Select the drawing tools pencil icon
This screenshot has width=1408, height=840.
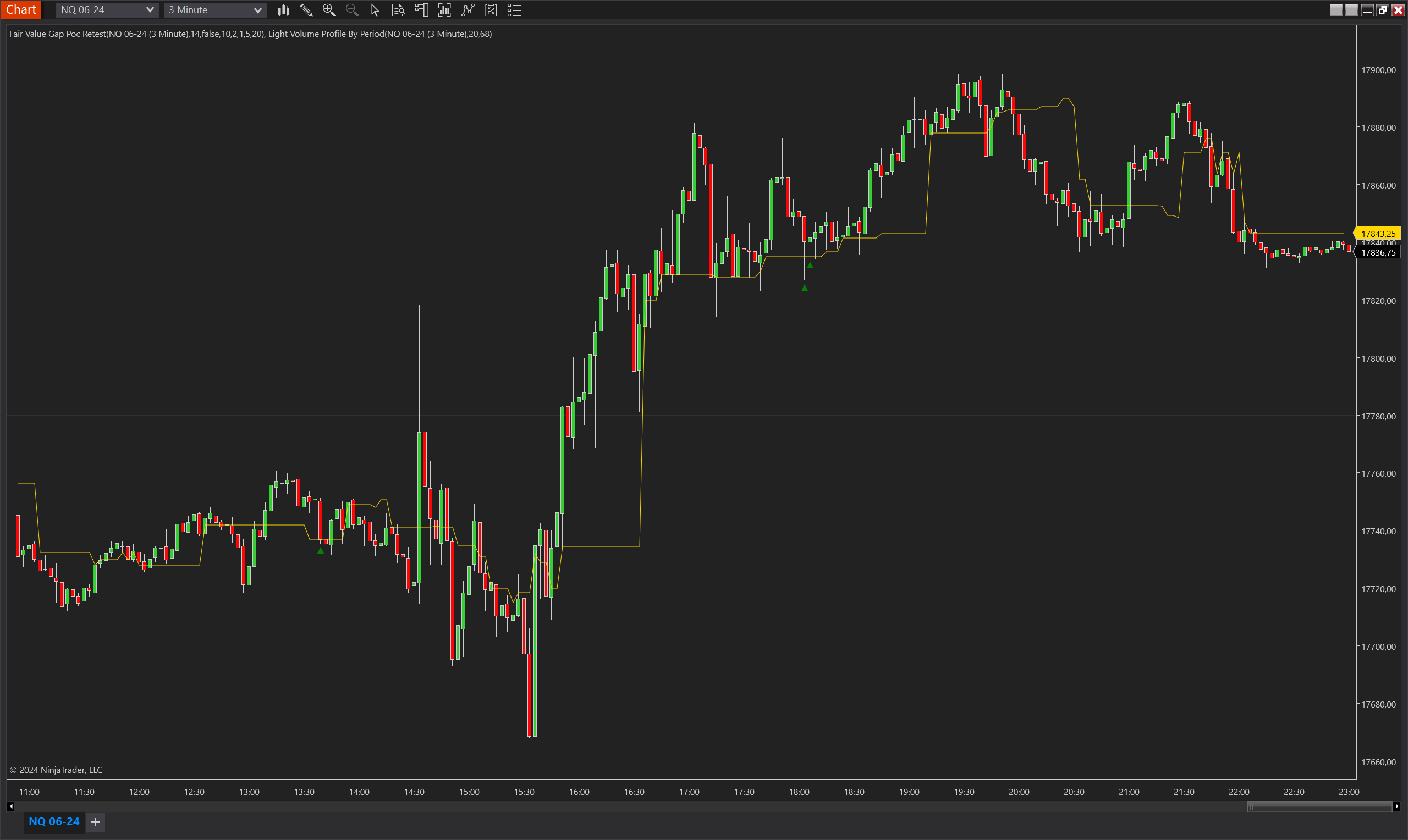pos(306,10)
